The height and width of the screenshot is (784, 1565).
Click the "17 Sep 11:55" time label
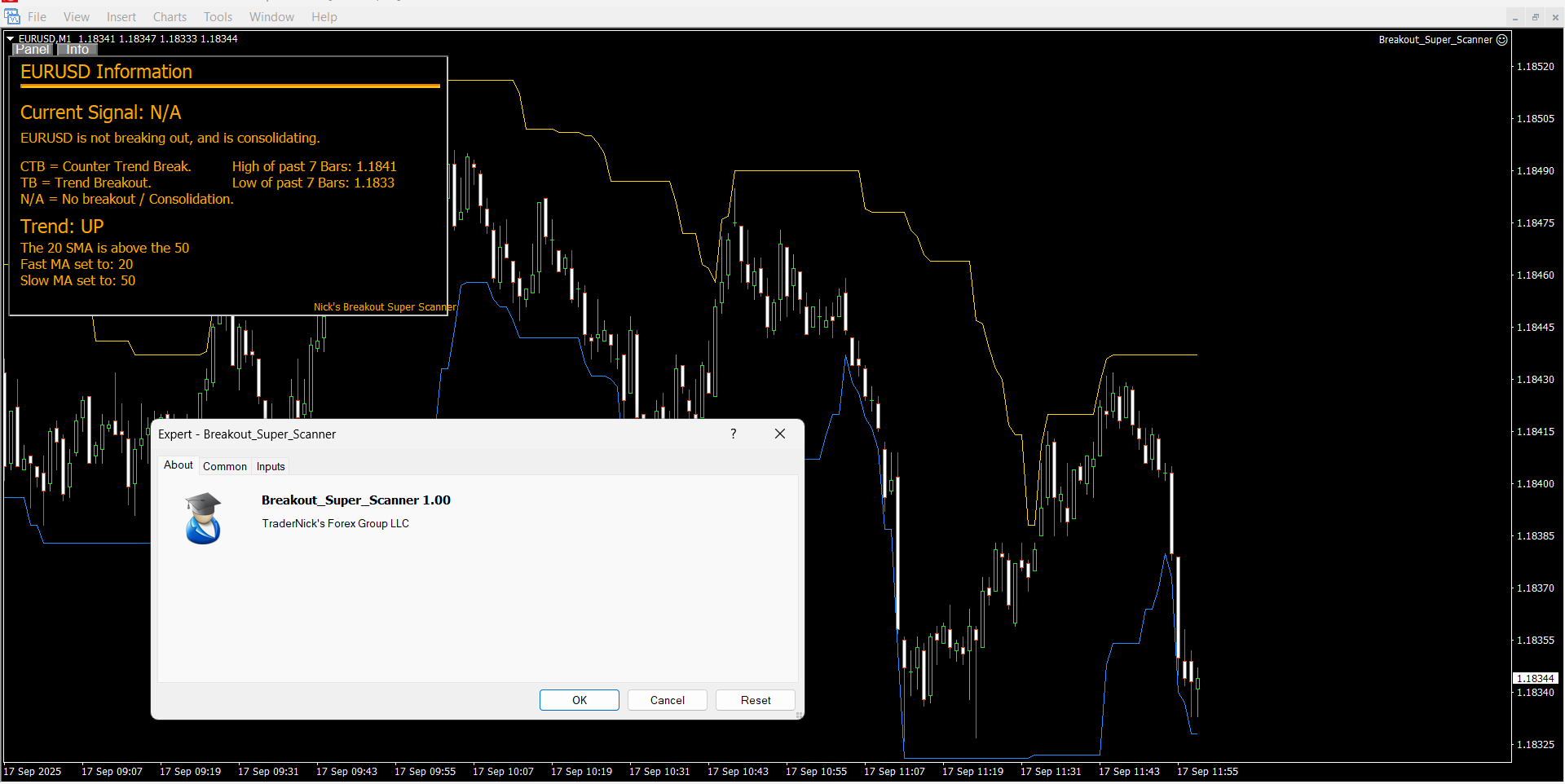(1207, 772)
